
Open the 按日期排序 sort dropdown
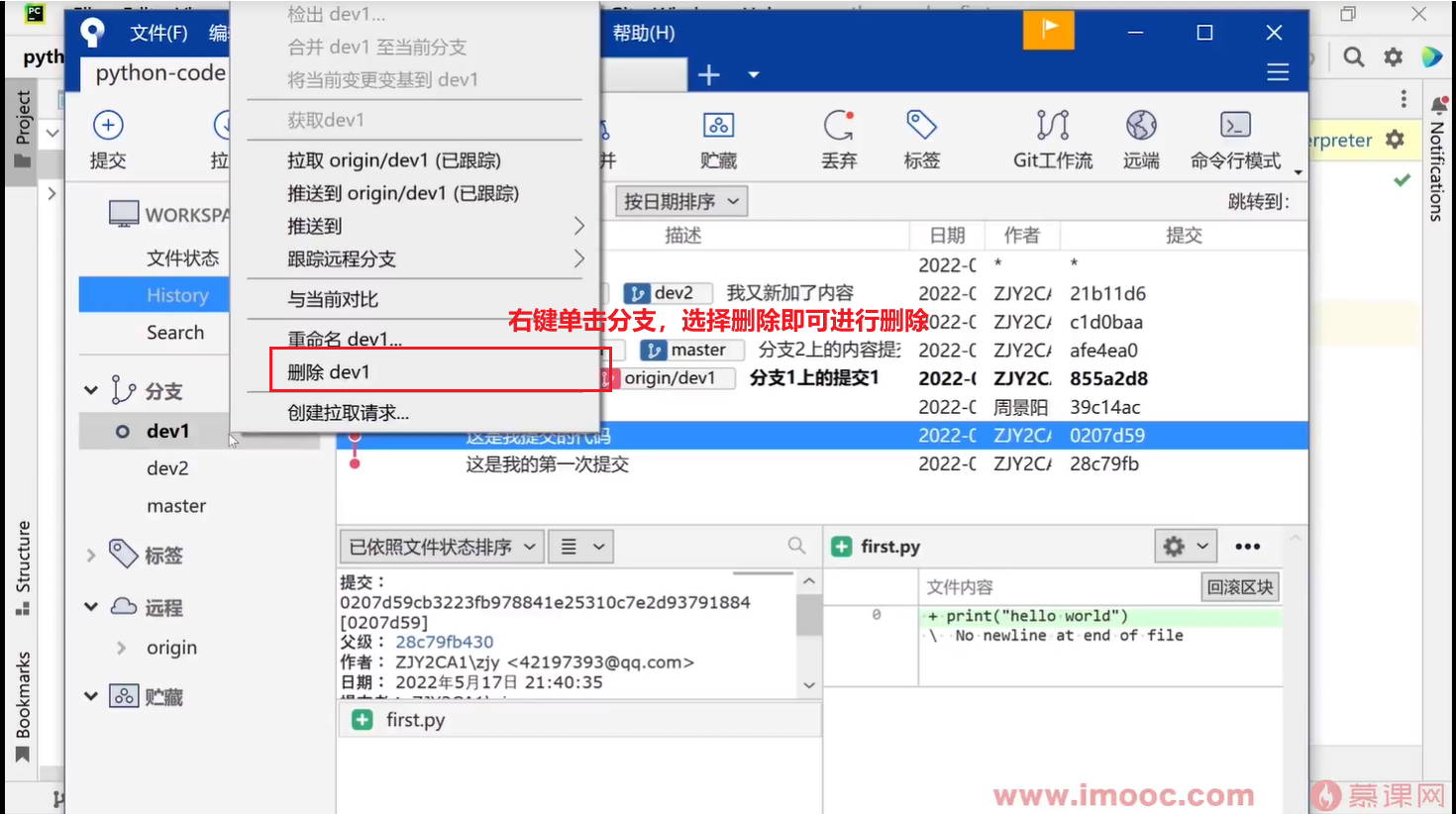point(680,201)
